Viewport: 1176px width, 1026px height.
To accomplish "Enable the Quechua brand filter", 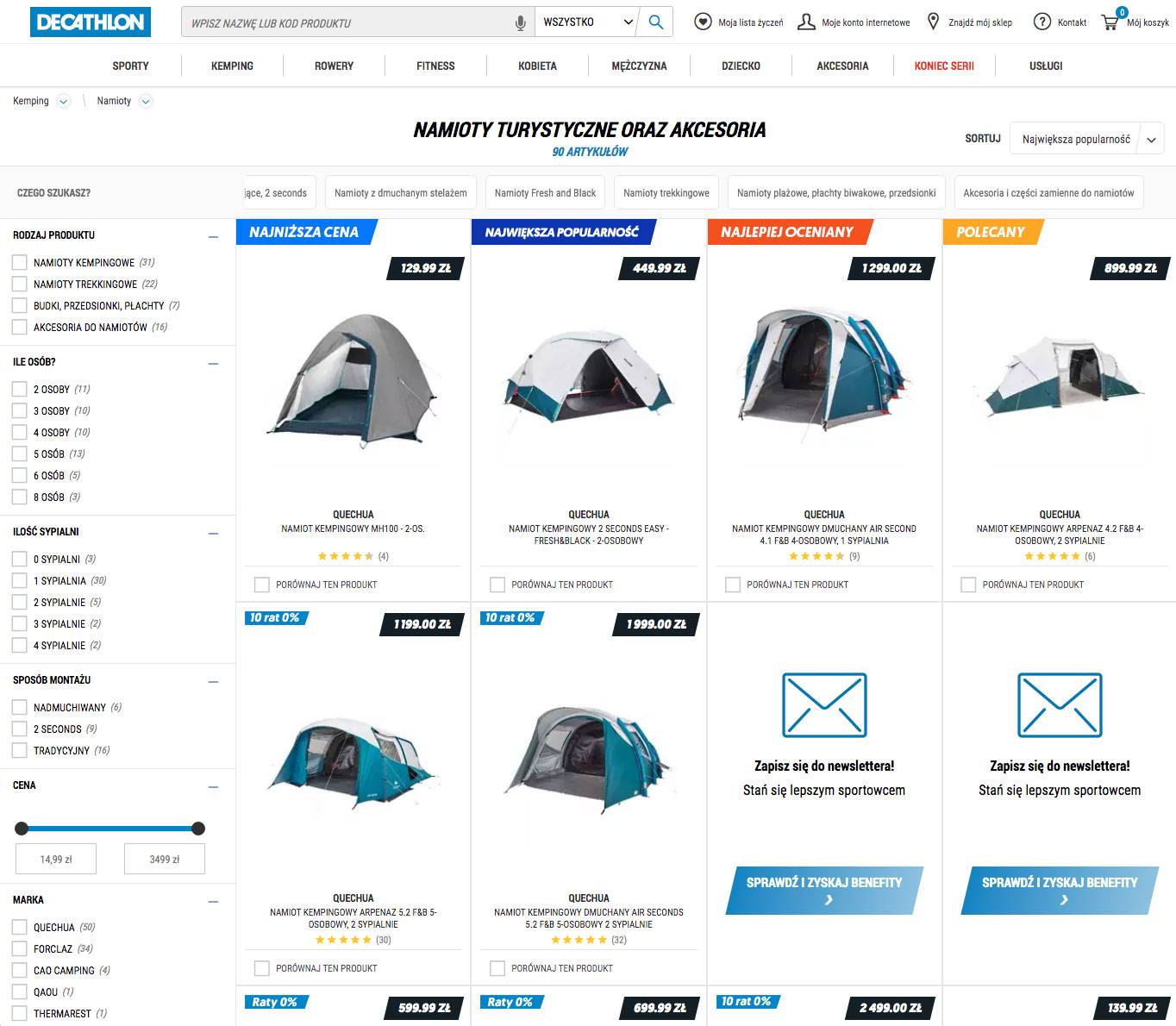I will point(20,927).
